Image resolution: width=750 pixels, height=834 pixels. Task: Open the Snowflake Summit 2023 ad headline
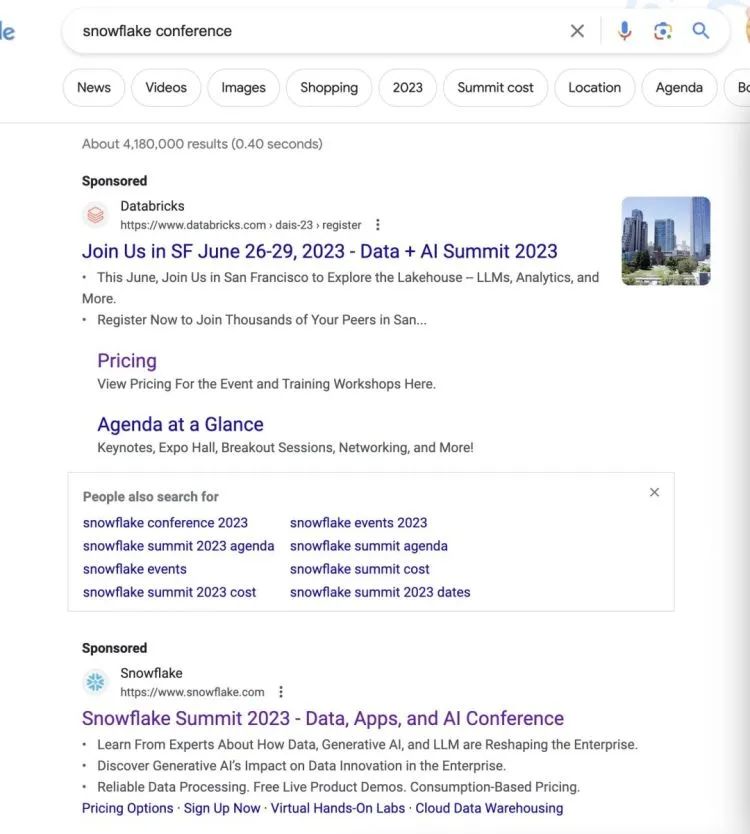tap(323, 718)
